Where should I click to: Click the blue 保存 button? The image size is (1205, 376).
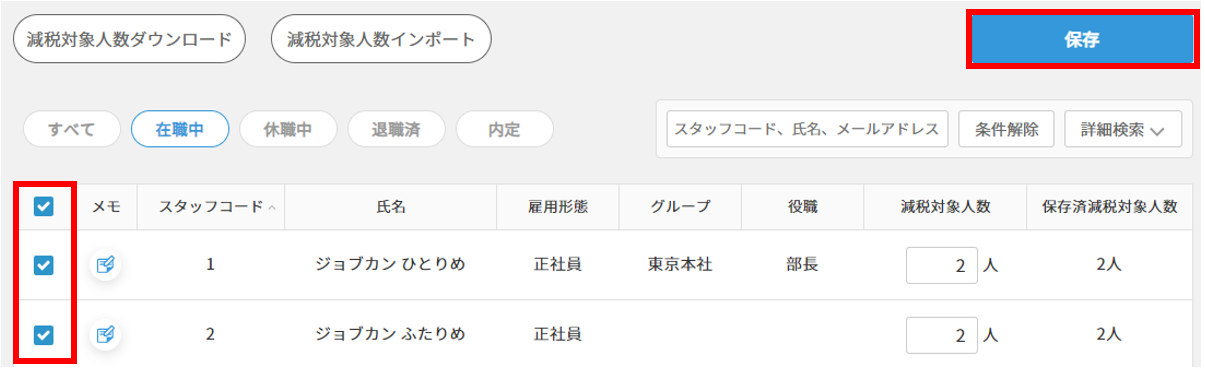point(1082,40)
